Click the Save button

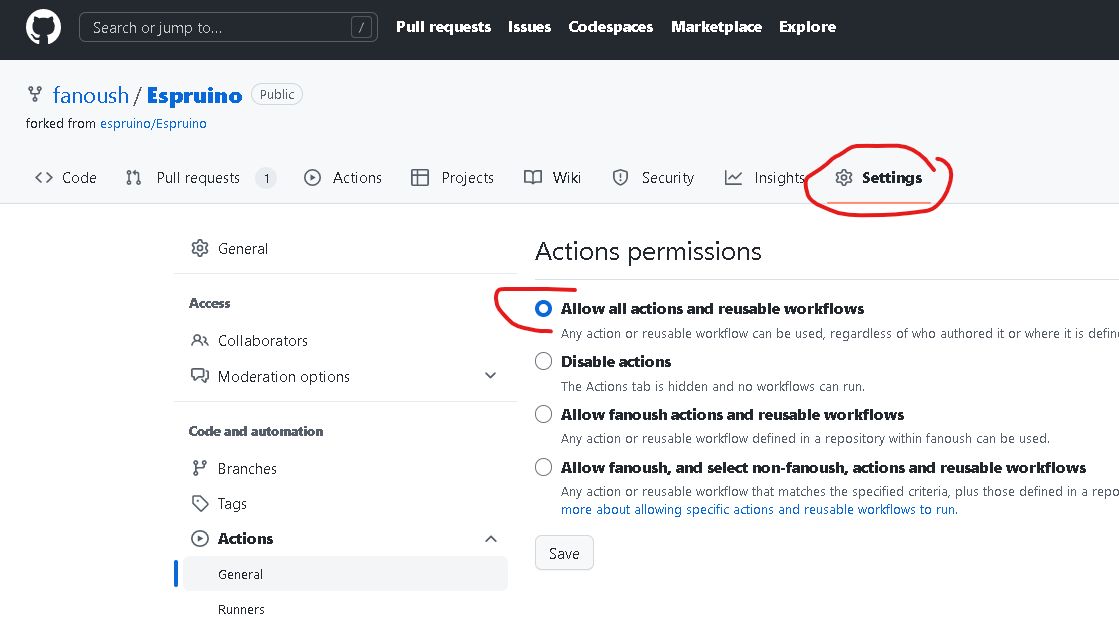pos(564,553)
